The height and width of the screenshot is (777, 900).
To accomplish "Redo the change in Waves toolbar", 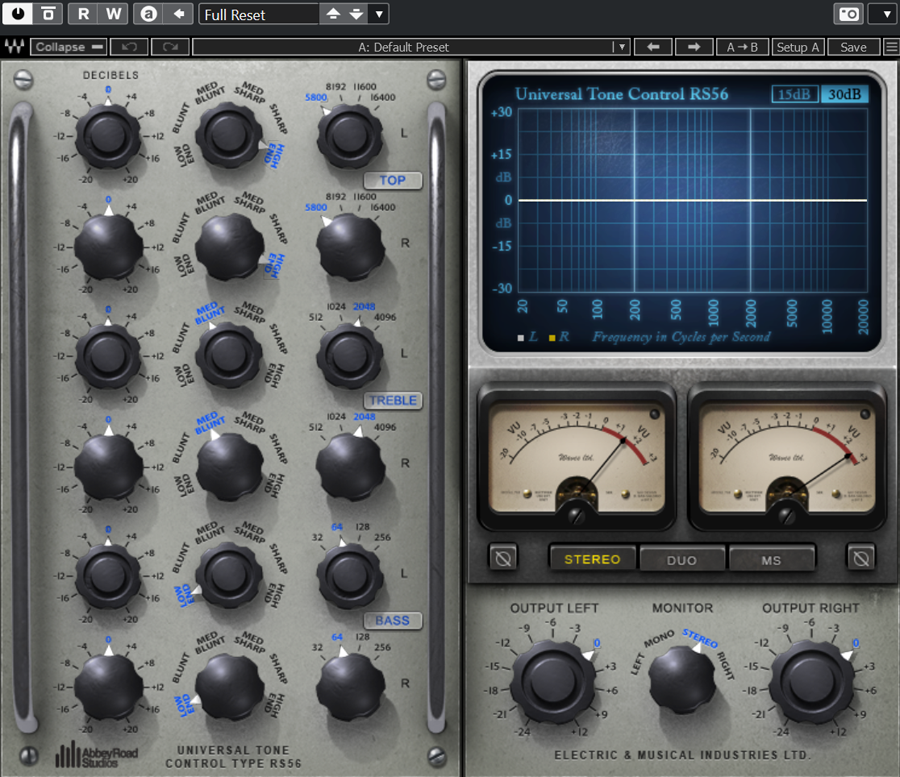I will pyautogui.click(x=170, y=47).
